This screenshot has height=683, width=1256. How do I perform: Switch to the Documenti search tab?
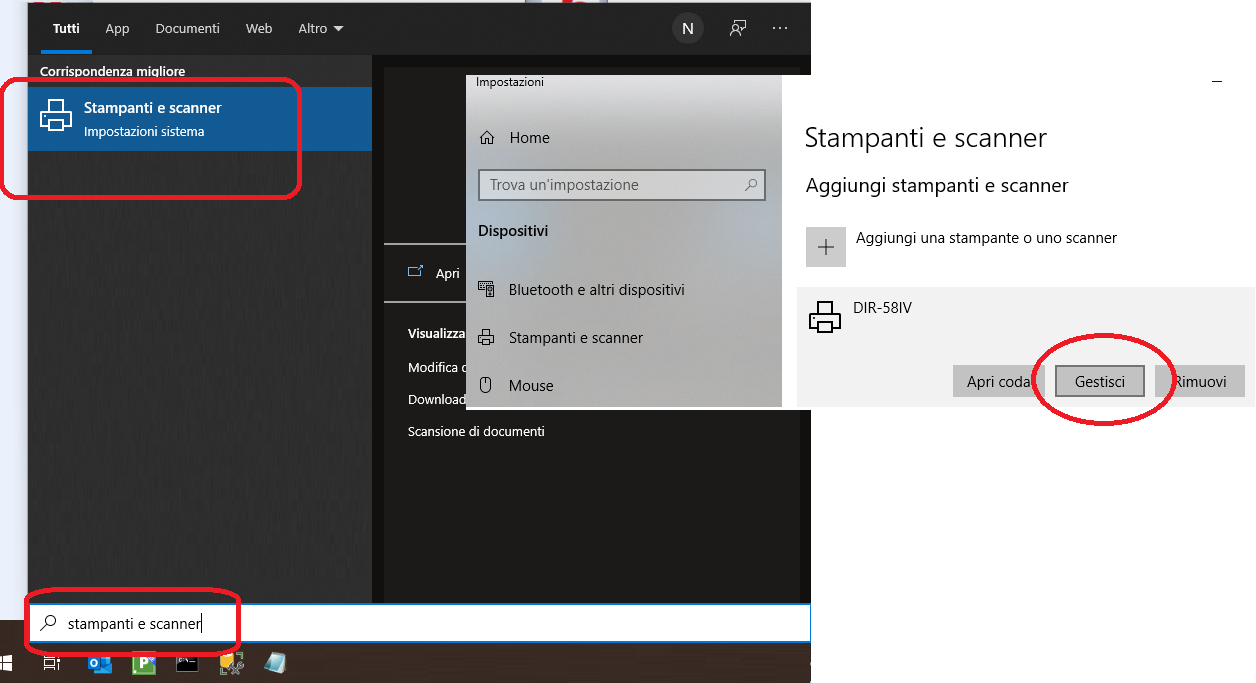pos(187,29)
